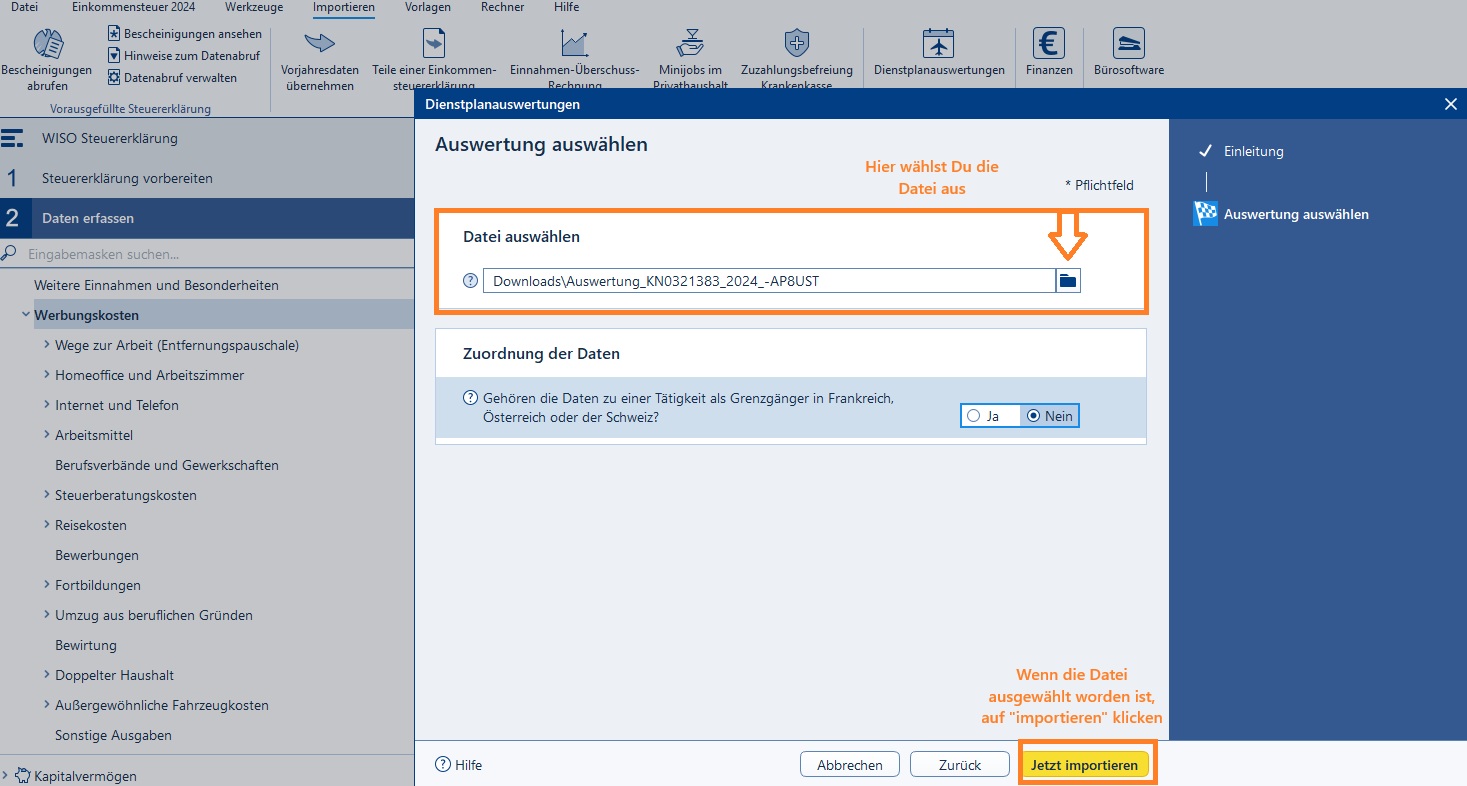Image resolution: width=1467 pixels, height=786 pixels.
Task: Collapse the Werbungskosten section
Action: coord(25,315)
